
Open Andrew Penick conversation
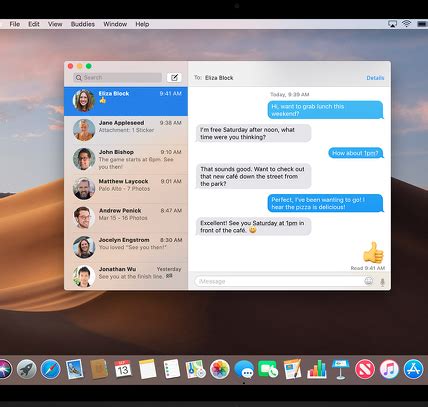[126, 218]
